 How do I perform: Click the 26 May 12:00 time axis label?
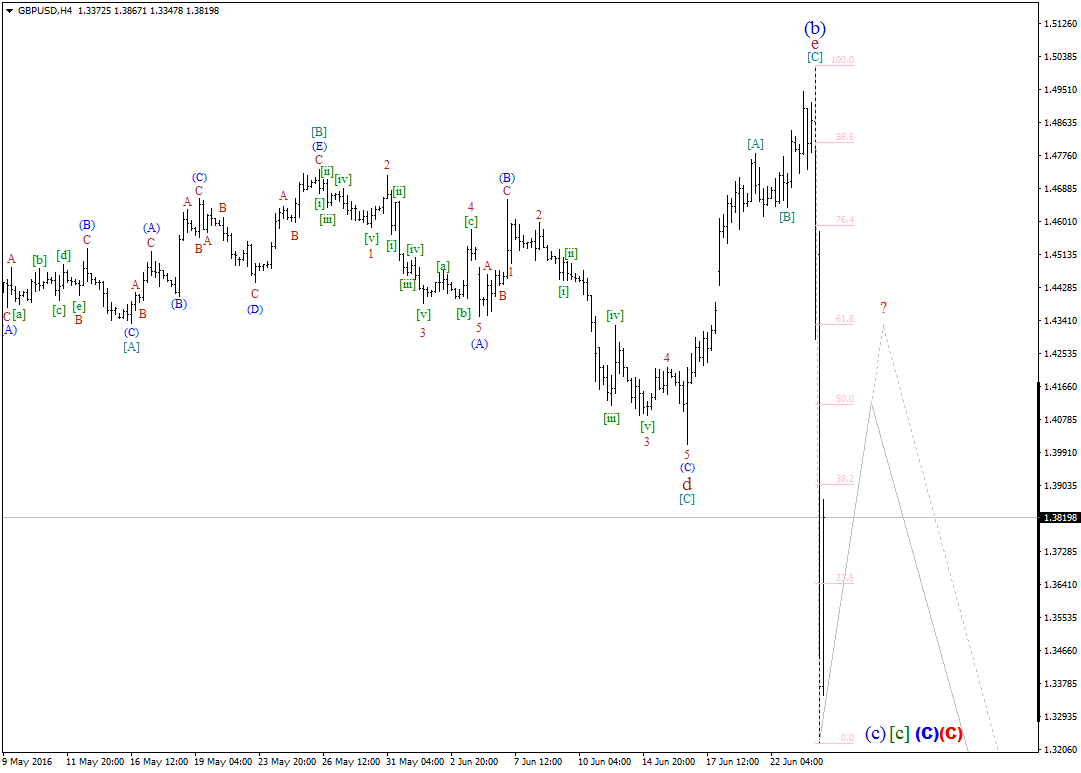(x=351, y=762)
